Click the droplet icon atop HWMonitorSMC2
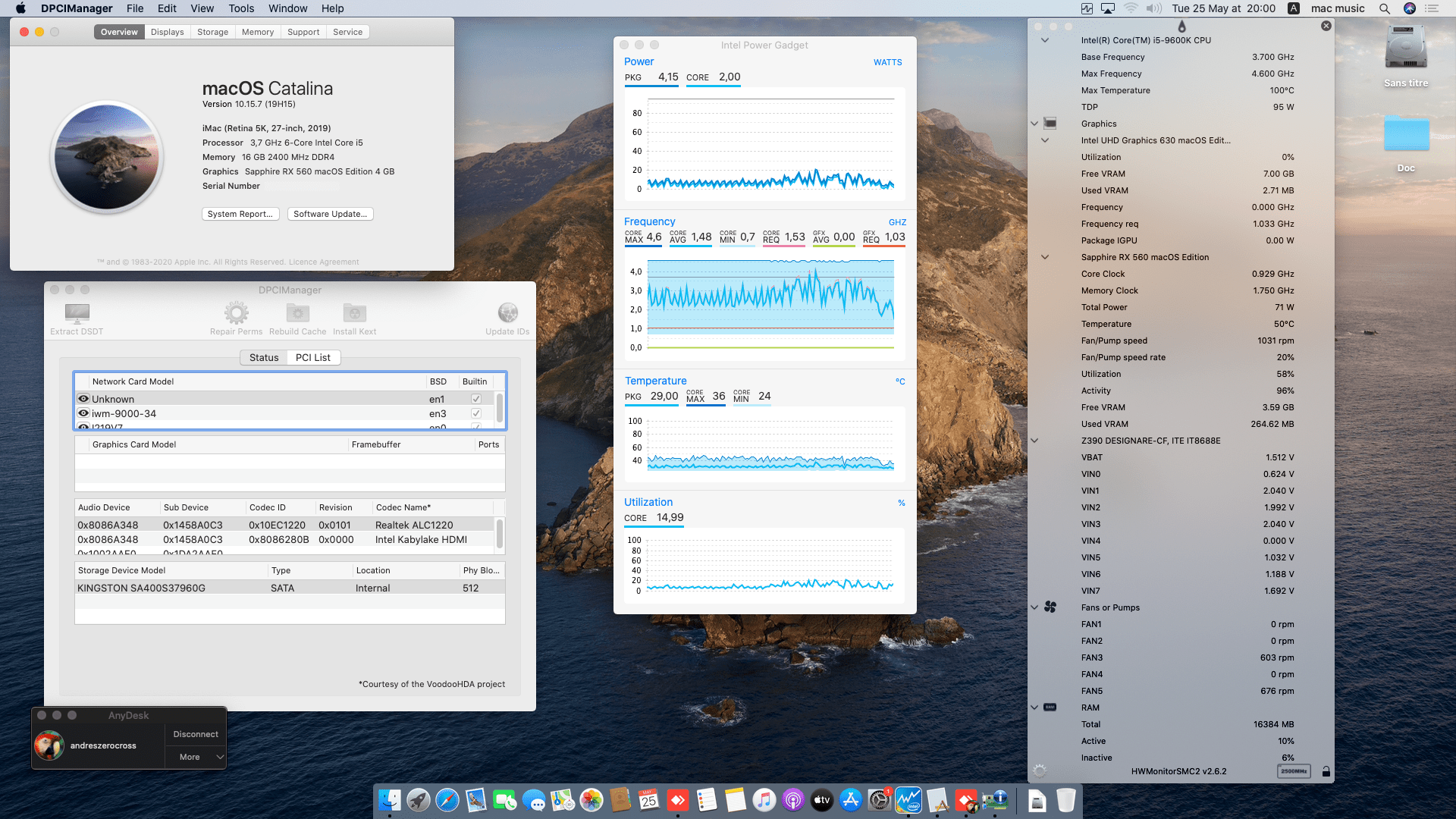Screen dimensions: 1456x819 1181,27
